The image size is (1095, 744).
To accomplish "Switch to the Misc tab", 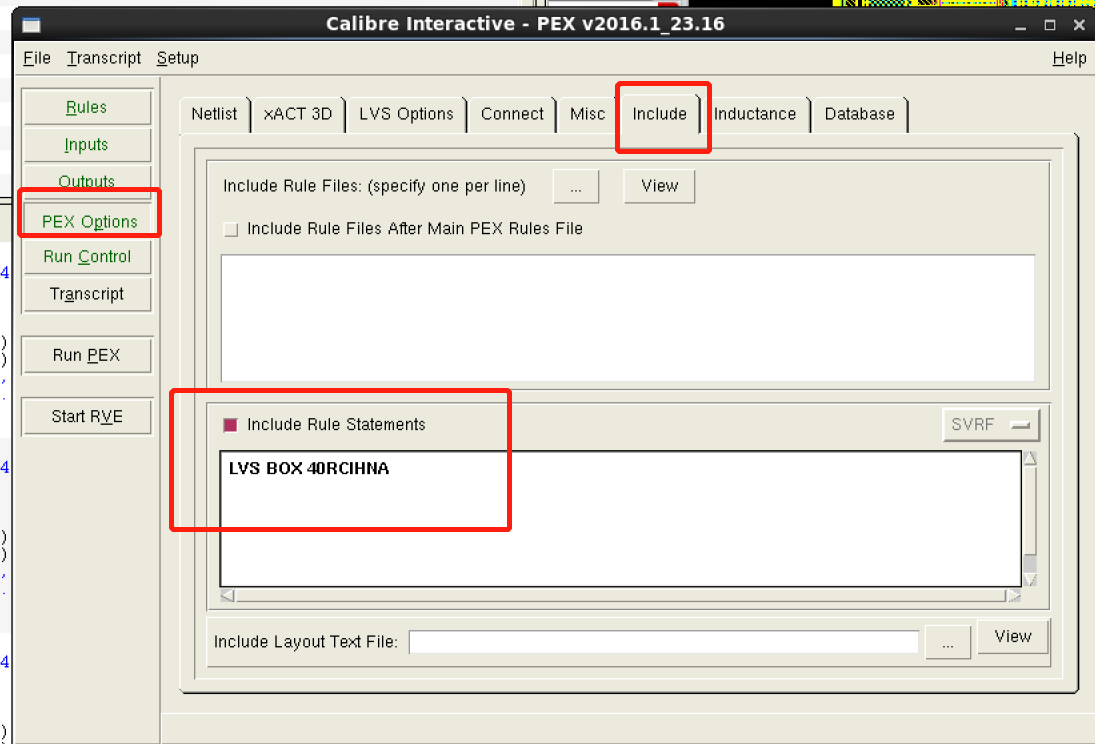I will pos(587,114).
